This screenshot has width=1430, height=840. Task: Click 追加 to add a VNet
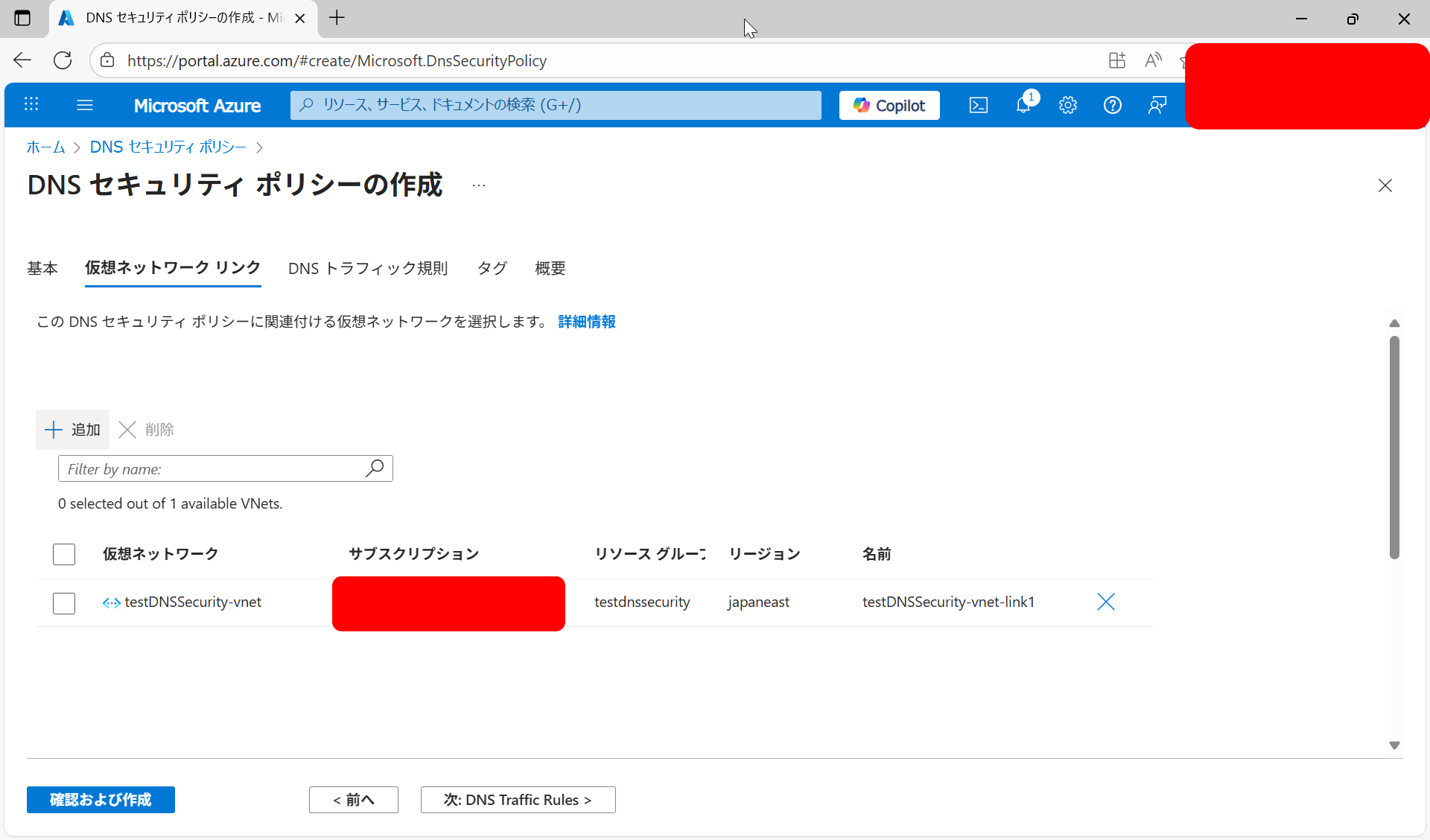[72, 430]
